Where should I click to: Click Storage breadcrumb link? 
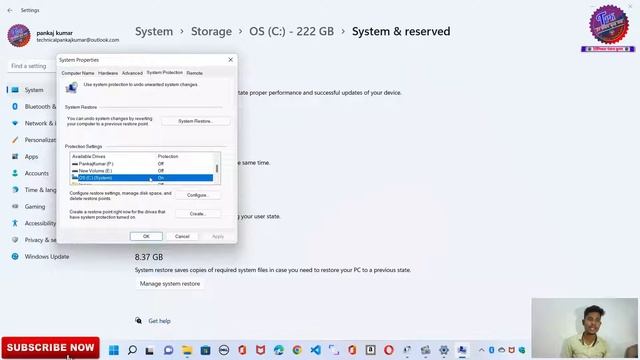[211, 31]
